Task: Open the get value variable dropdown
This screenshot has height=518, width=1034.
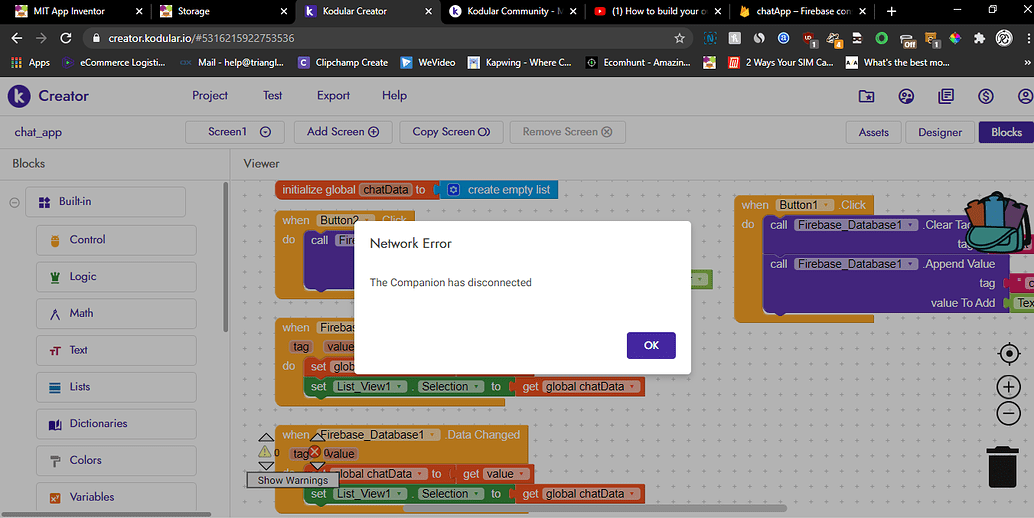Action: [521, 474]
